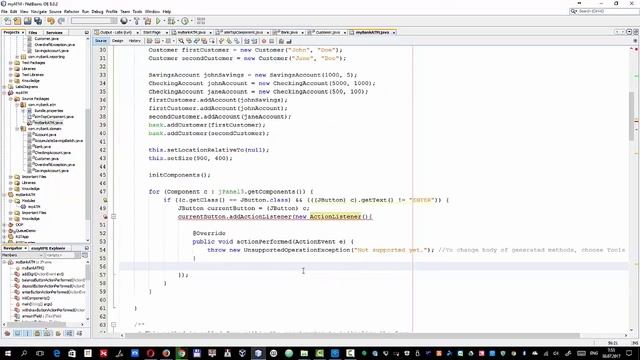Expand the Important Files node under myATM
640x360 pixels.
[11, 177]
